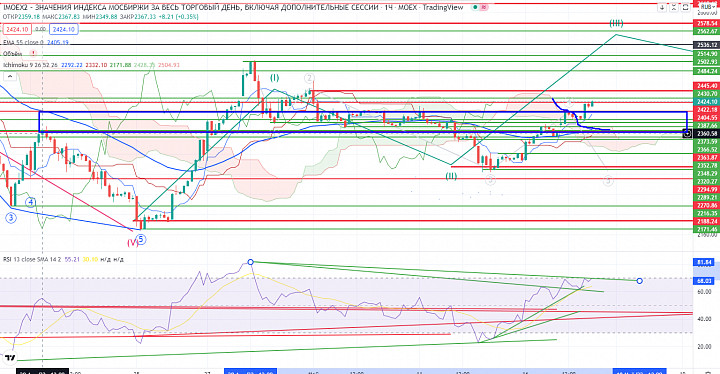This screenshot has height=374, width=720.
Task: Click the 2188.24 red price label
Action: click(707, 221)
